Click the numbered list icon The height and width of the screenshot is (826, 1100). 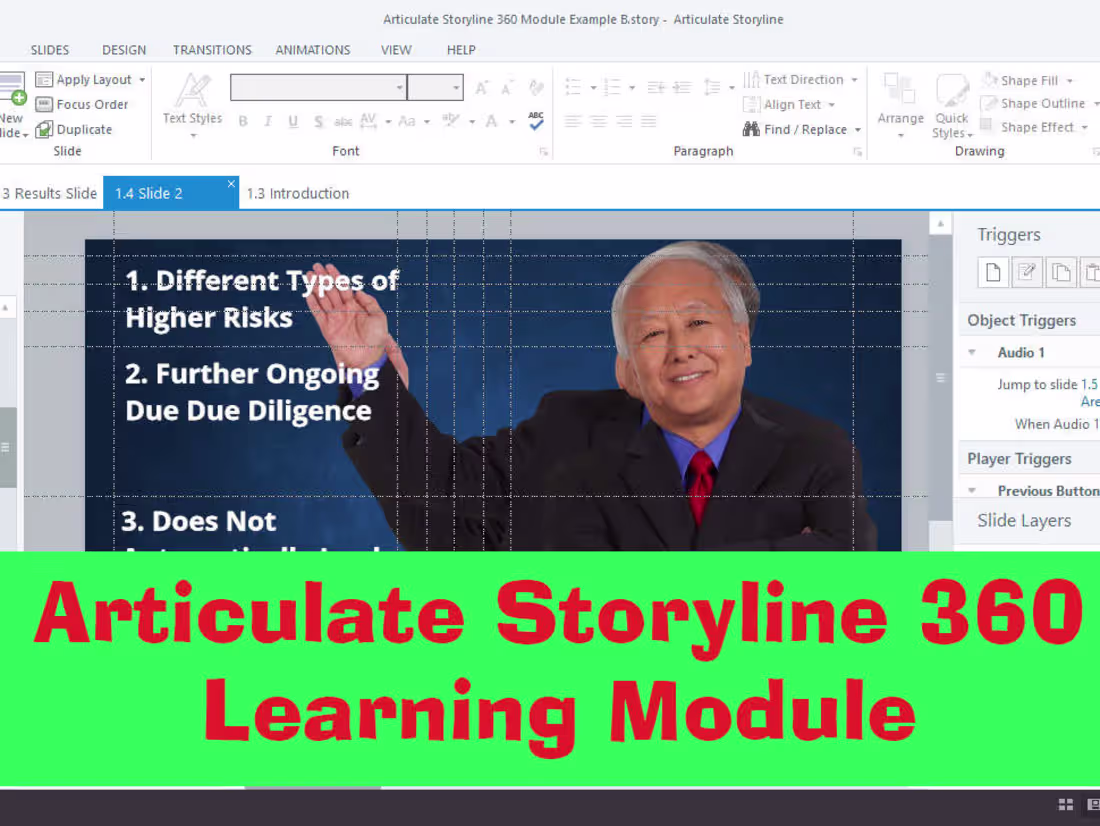pyautogui.click(x=612, y=87)
